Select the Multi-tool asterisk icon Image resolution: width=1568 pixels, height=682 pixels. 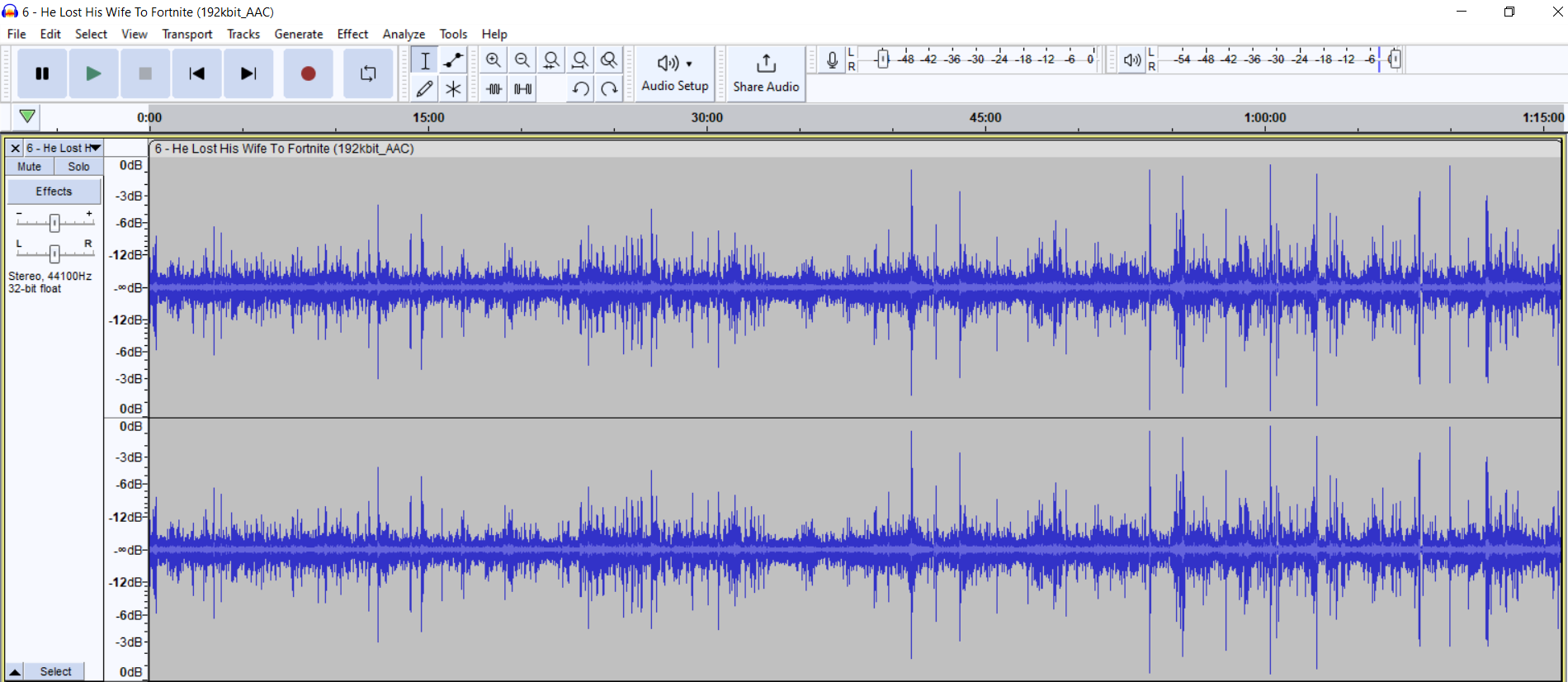(453, 88)
